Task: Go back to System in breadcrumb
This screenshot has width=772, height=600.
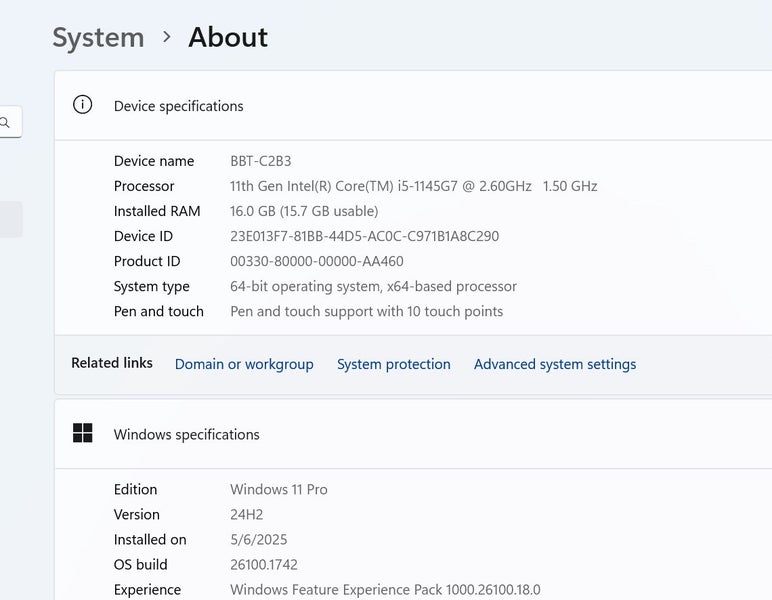Action: (98, 37)
